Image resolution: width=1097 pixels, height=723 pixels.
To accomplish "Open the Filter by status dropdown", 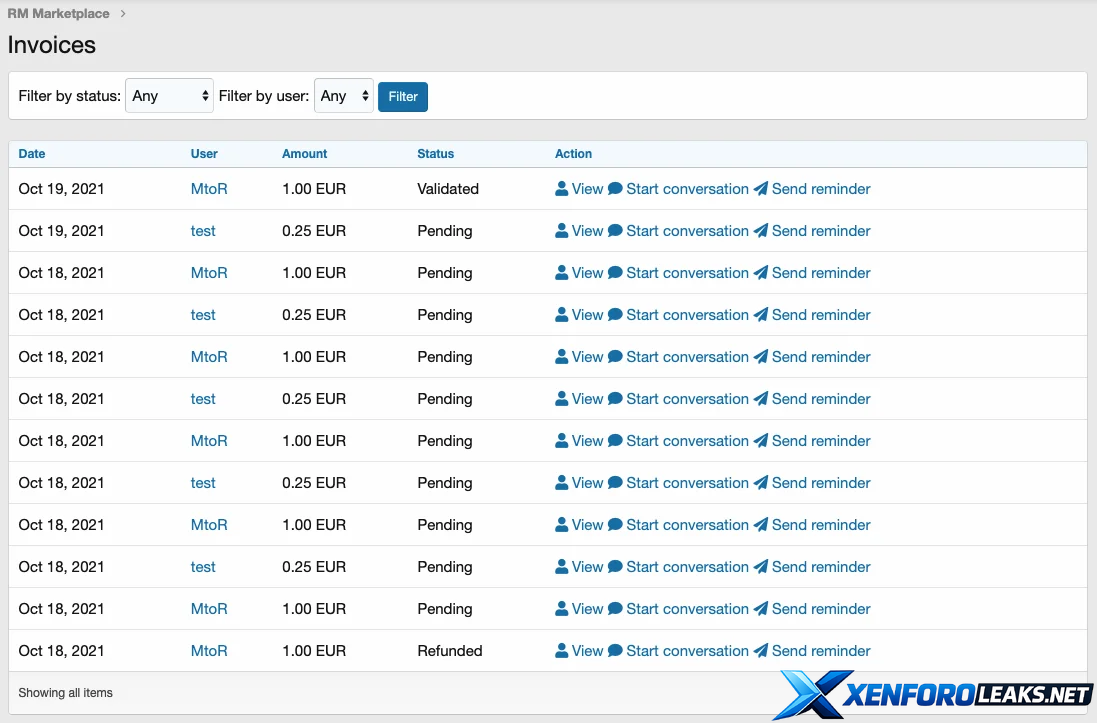I will coord(169,96).
